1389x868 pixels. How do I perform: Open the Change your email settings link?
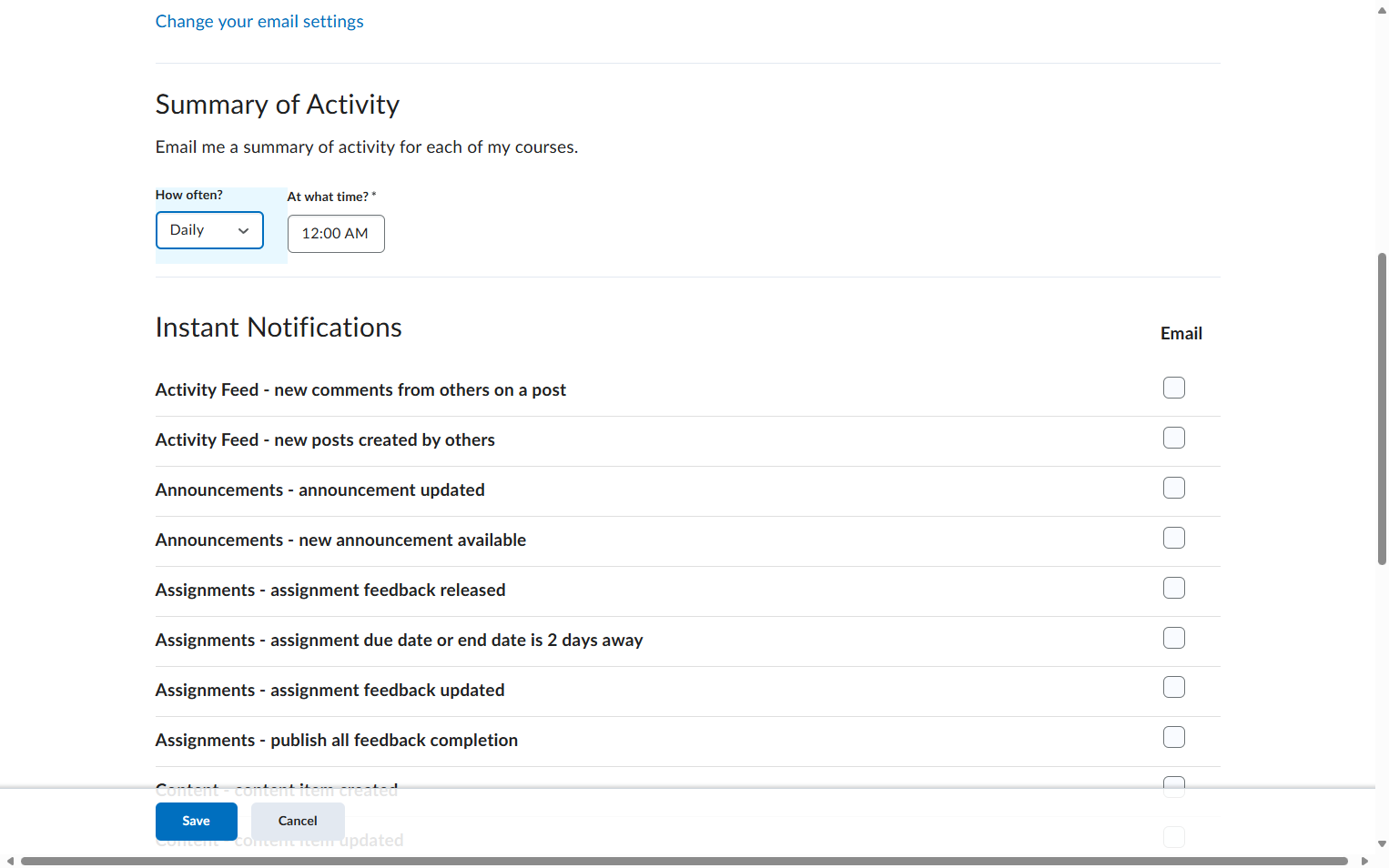point(259,21)
